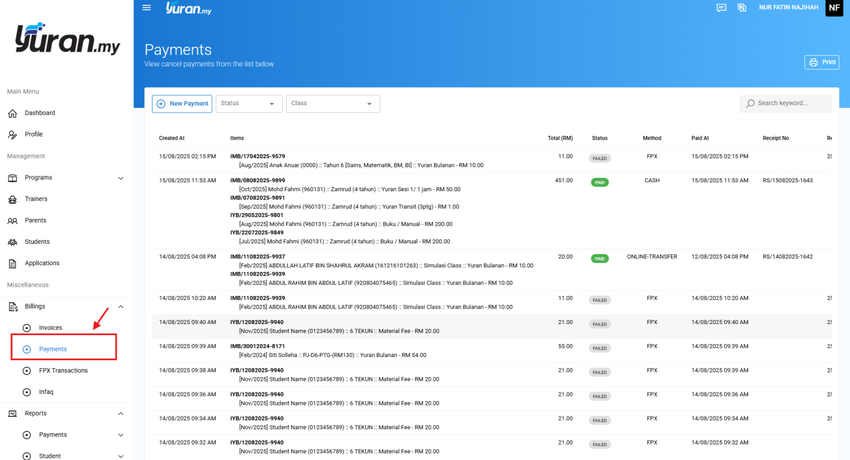Image resolution: width=850 pixels, height=460 pixels.
Task: Click the Reports icon in sidebar
Action: (12, 413)
